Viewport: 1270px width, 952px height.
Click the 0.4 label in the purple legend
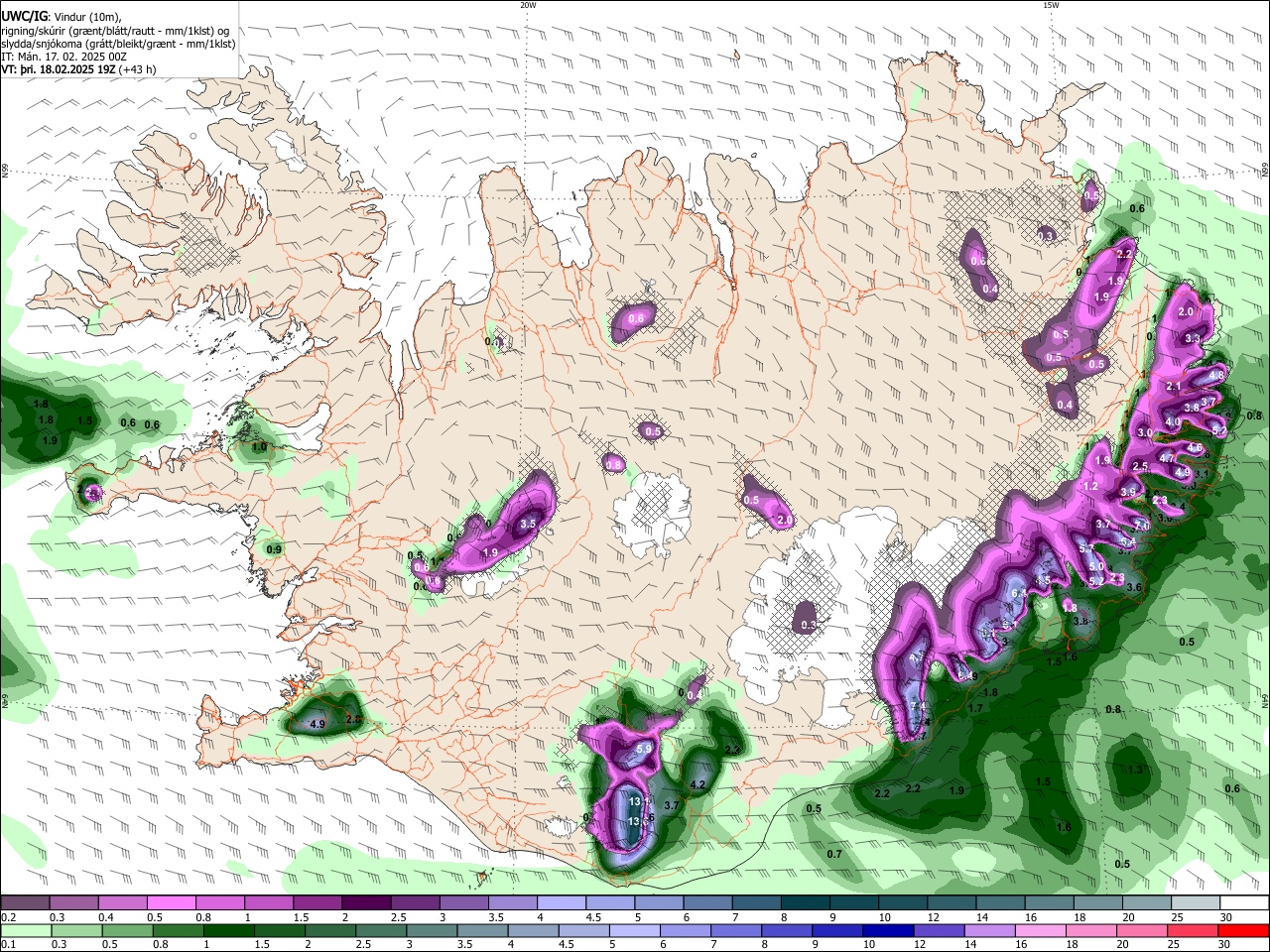pos(106,917)
